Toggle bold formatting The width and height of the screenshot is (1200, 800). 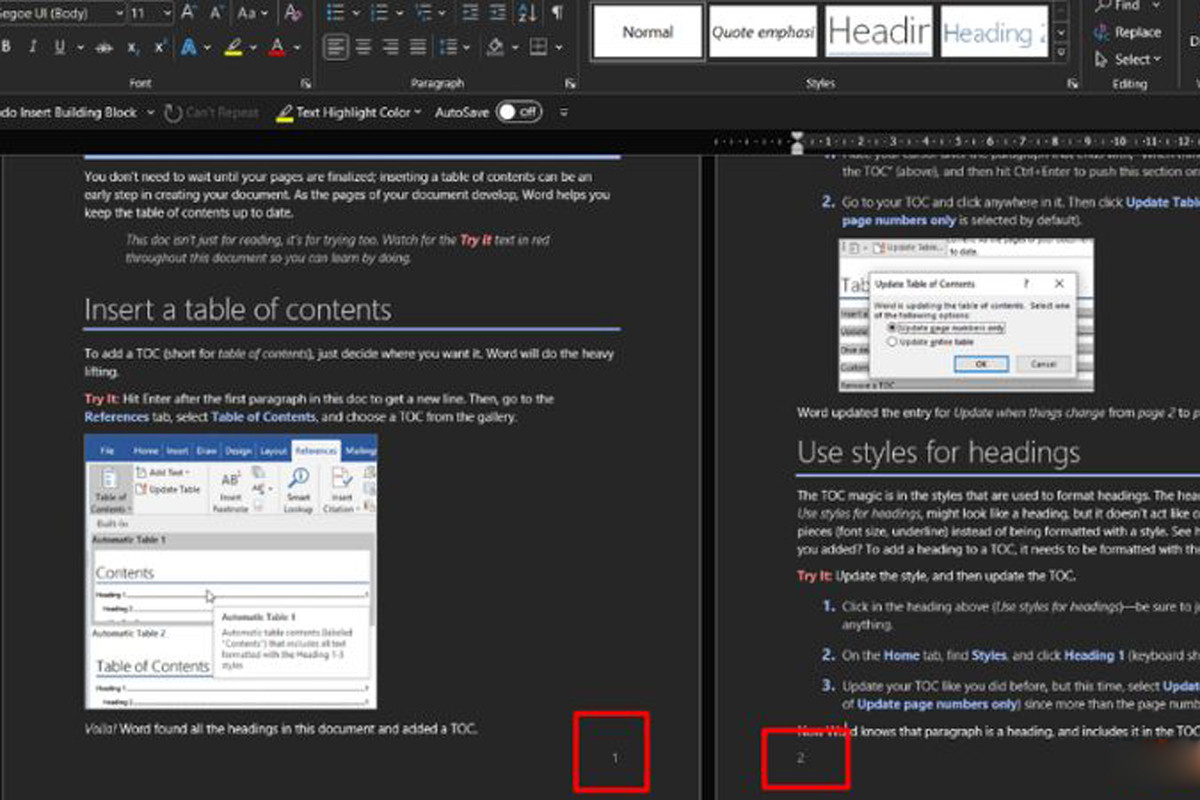click(6, 47)
